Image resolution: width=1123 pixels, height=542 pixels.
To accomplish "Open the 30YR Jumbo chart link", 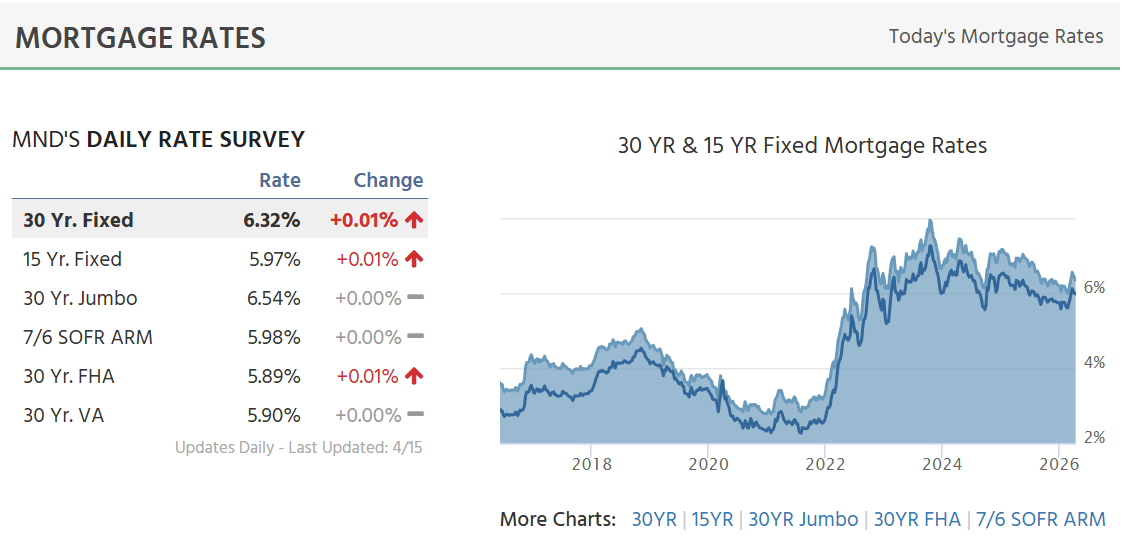I will point(803,519).
